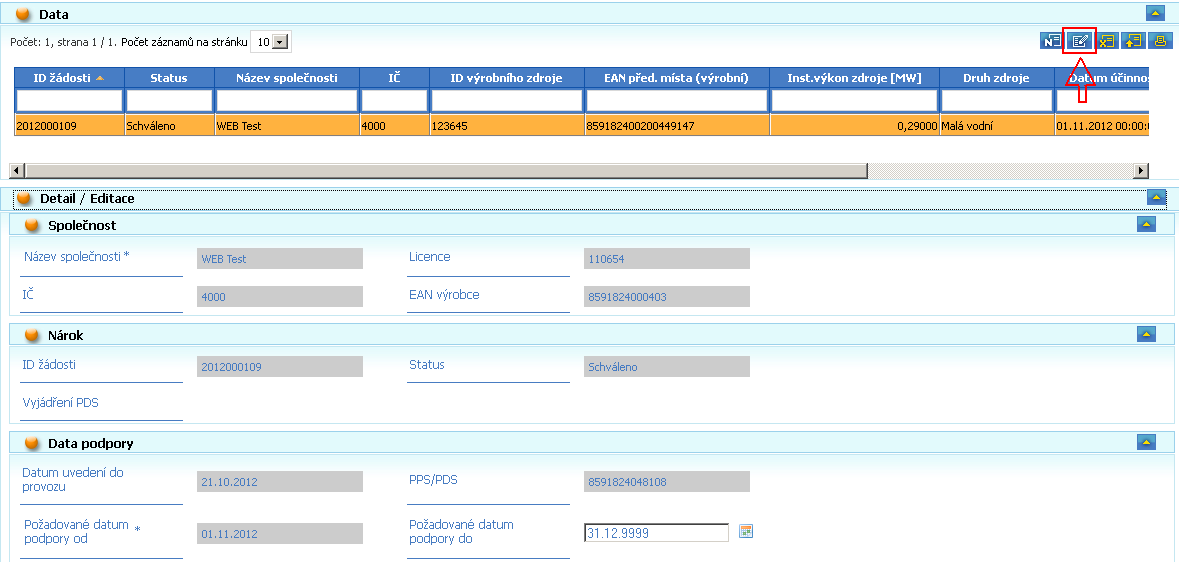Sort by Název společnosti column header
This screenshot has height=562, width=1179.
point(286,77)
